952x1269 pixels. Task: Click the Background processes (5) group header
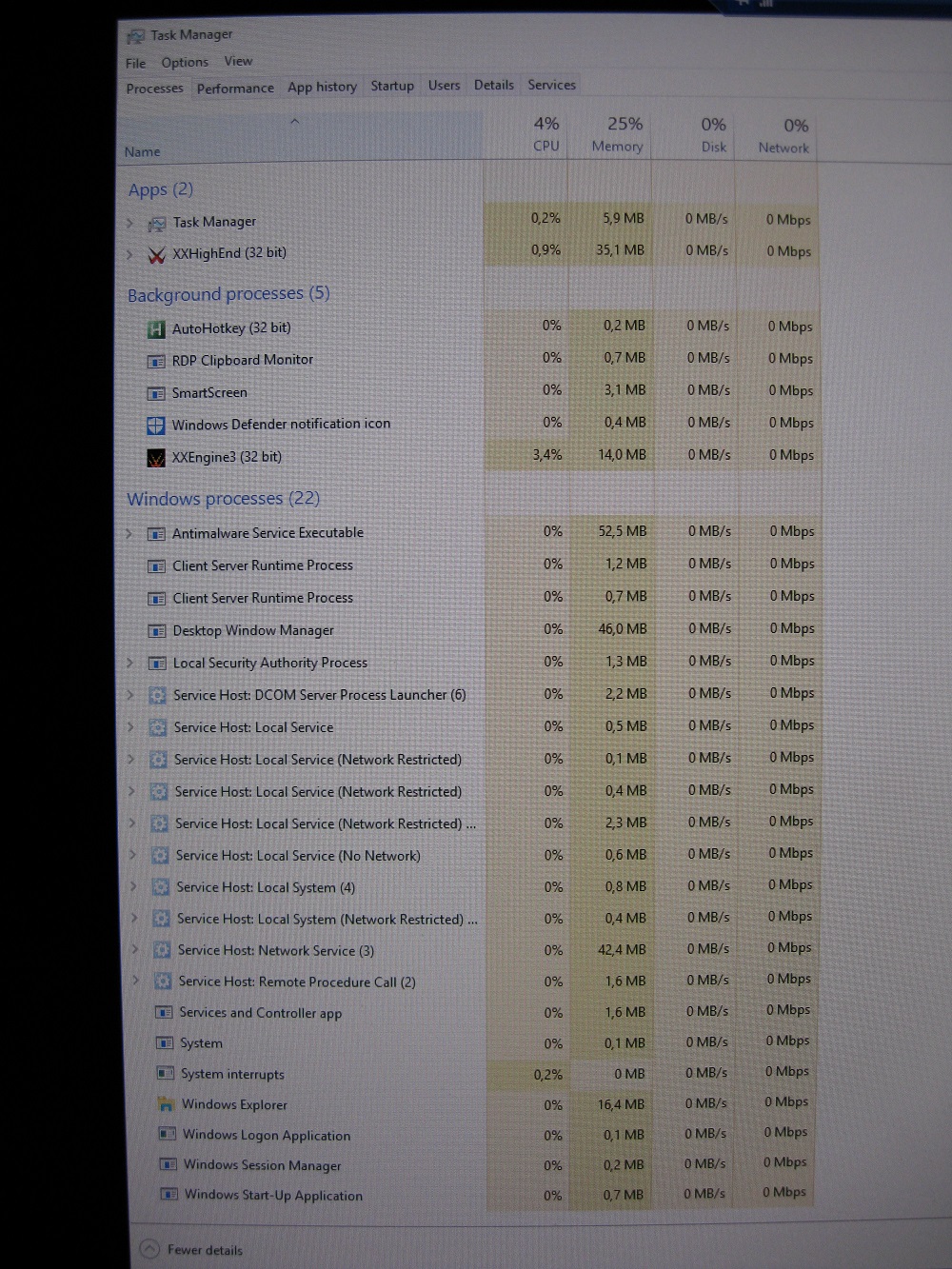coord(228,294)
